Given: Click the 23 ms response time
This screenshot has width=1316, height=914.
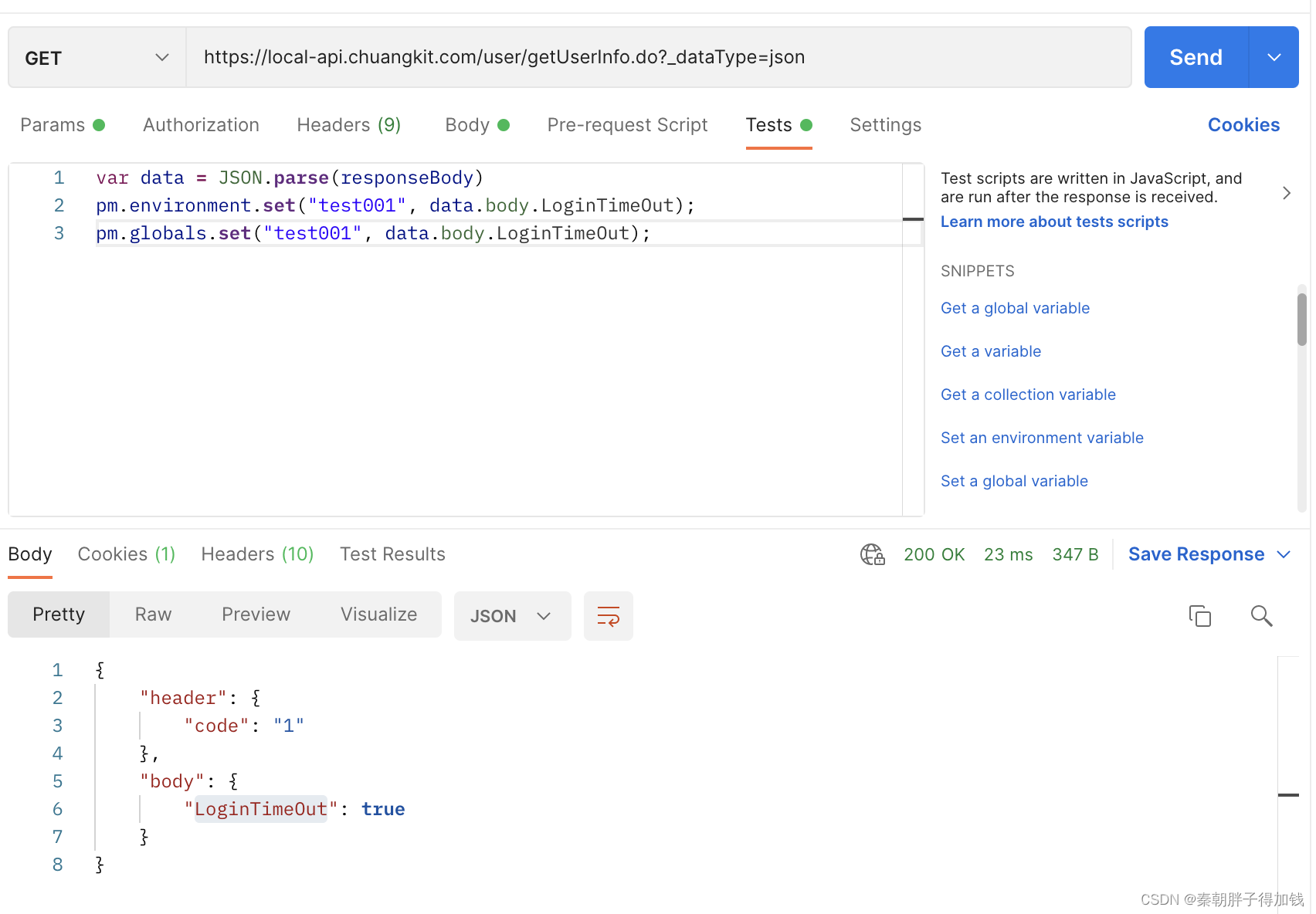Looking at the screenshot, I should point(1008,554).
